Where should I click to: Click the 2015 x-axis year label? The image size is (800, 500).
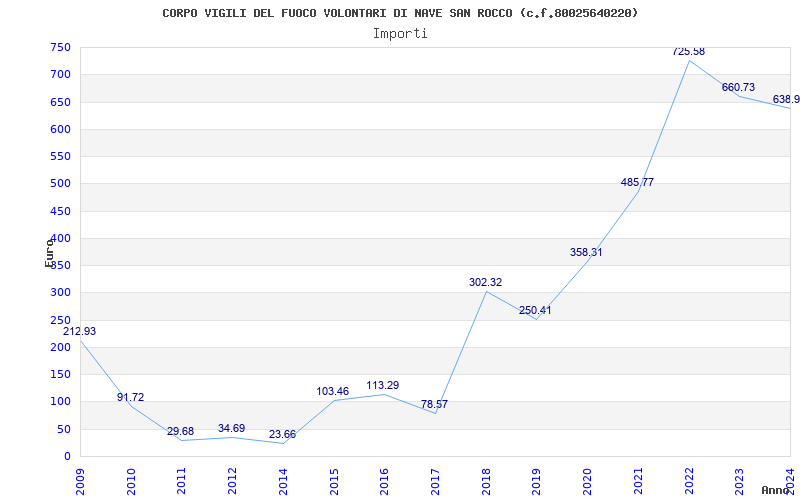[x=334, y=481]
